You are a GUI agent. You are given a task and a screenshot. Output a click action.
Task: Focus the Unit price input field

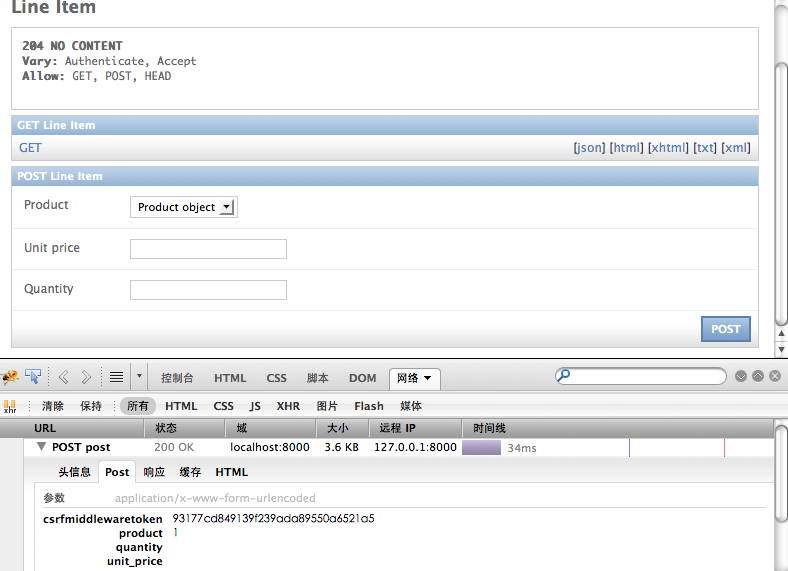click(209, 249)
